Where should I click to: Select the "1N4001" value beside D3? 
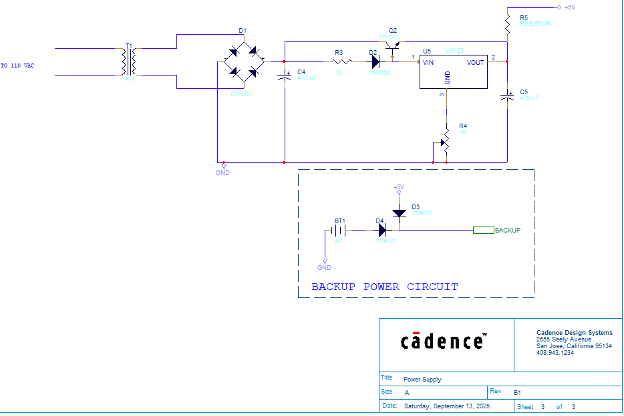422,213
